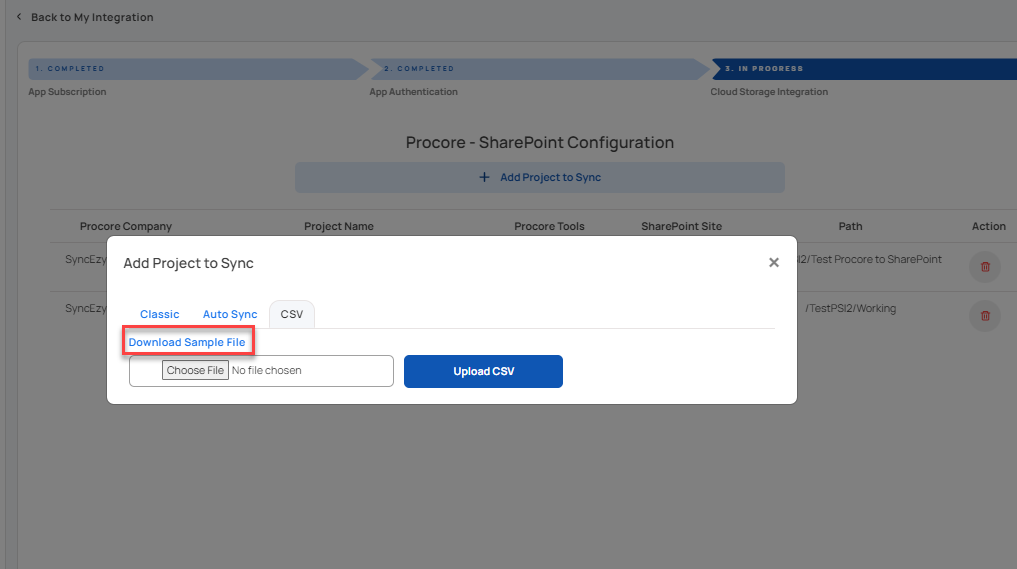Delete the Test Procore to SharePoint row
The width and height of the screenshot is (1017, 569).
click(985, 267)
